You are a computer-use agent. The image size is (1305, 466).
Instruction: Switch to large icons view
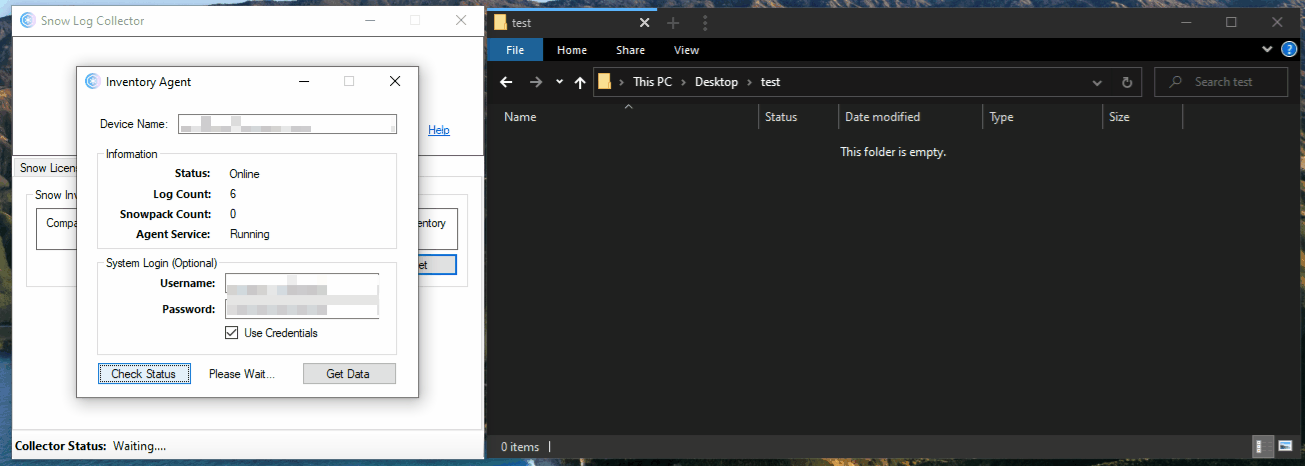(x=1285, y=446)
